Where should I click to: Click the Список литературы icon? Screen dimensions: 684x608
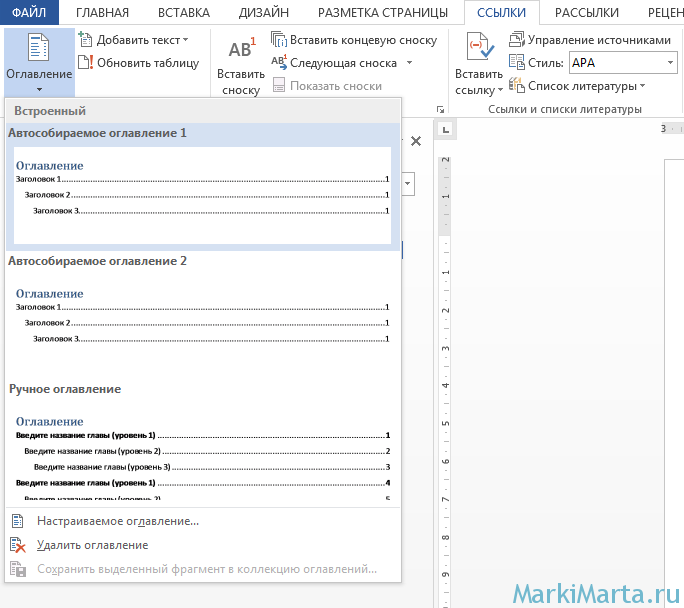[517, 85]
